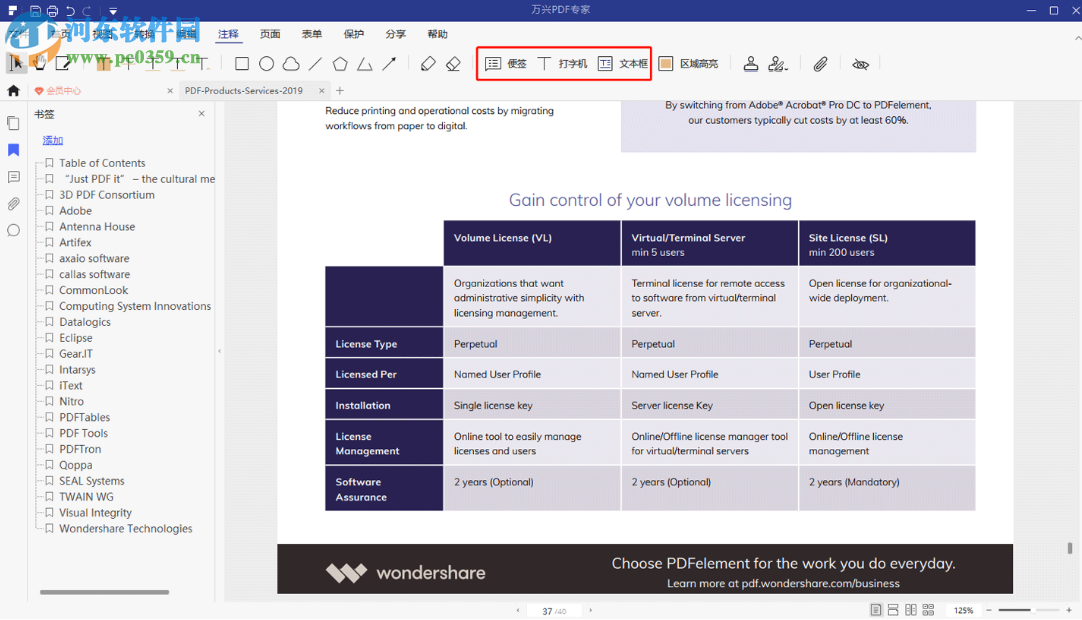Select the rectangle shape tool
The width and height of the screenshot is (1082, 620).
click(242, 64)
